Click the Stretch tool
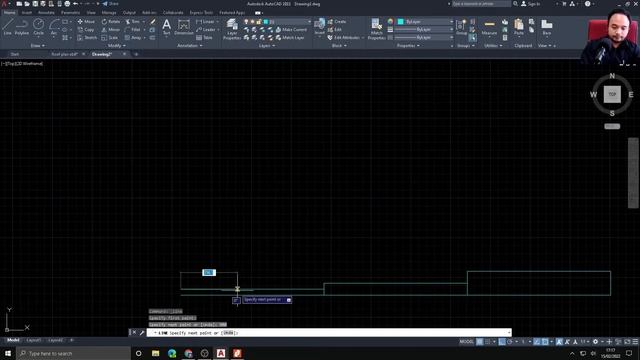The width and height of the screenshot is (640, 360). tap(87, 38)
